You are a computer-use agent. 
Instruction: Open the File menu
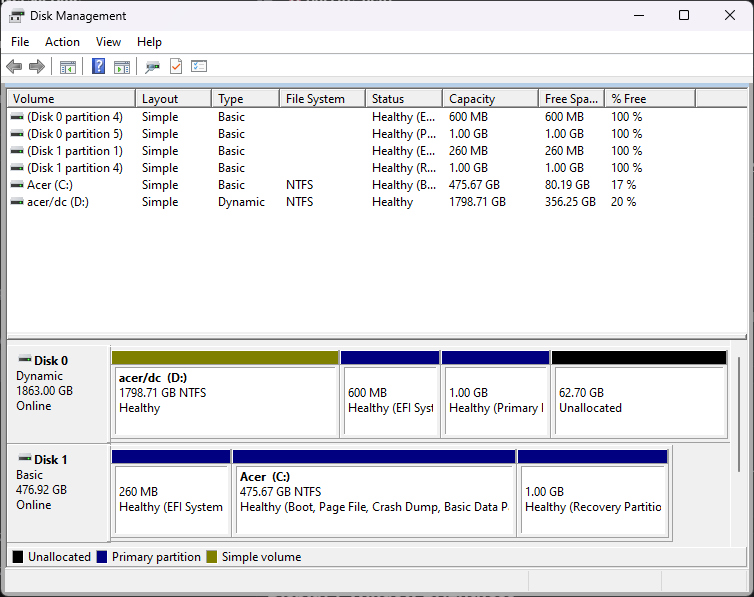20,42
